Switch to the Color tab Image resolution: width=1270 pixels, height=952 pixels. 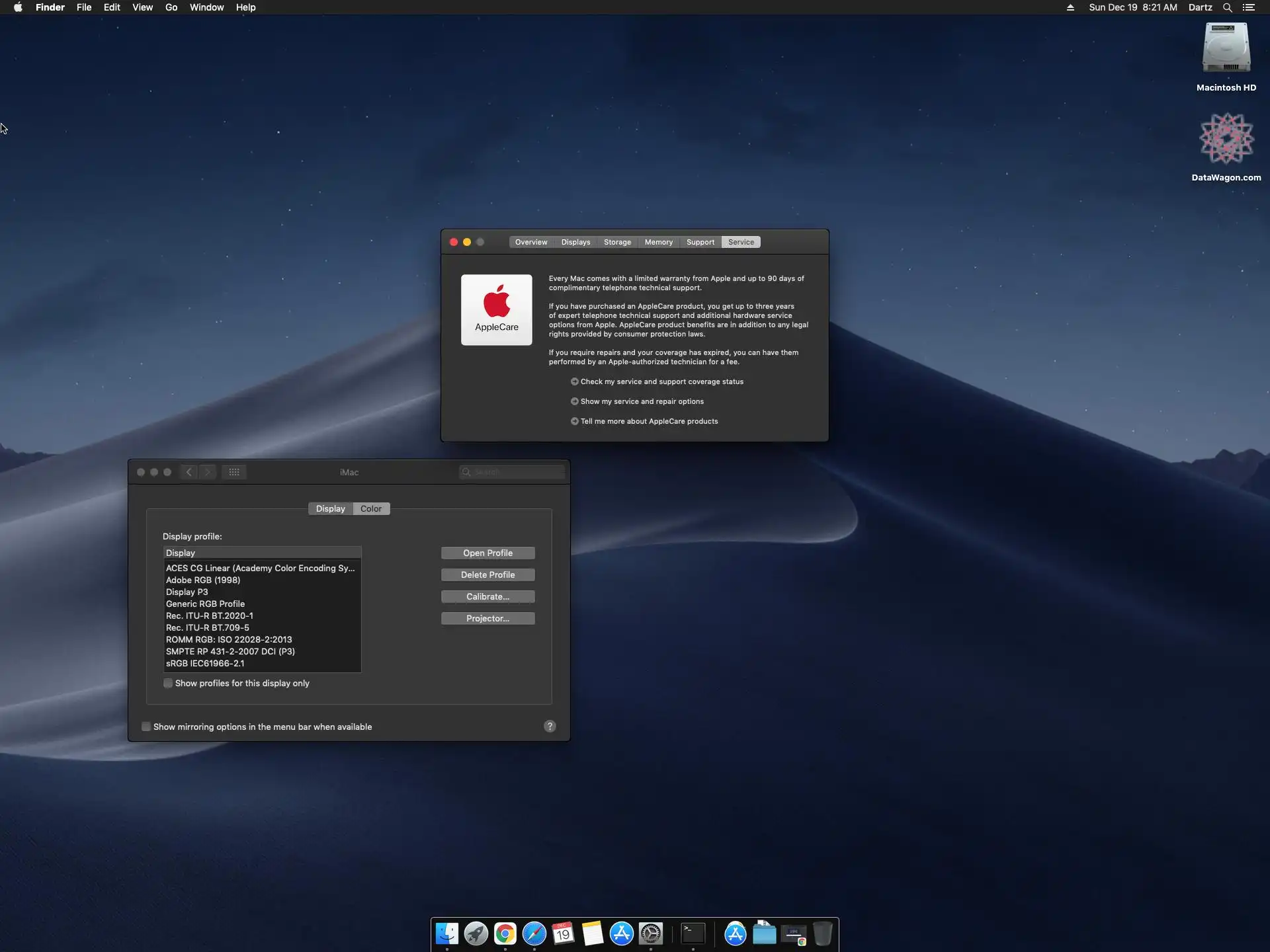pyautogui.click(x=370, y=508)
